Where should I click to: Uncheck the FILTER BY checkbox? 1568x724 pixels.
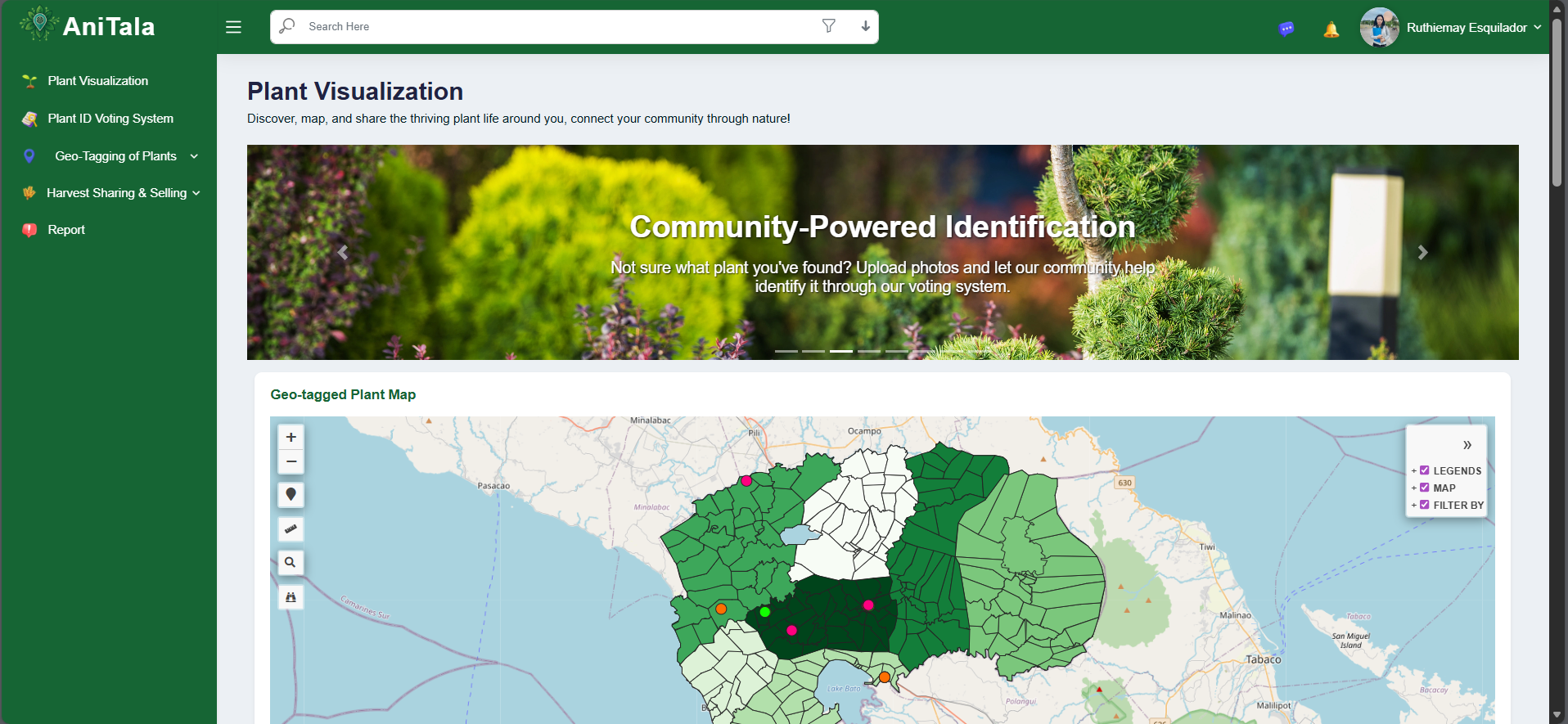[1424, 505]
